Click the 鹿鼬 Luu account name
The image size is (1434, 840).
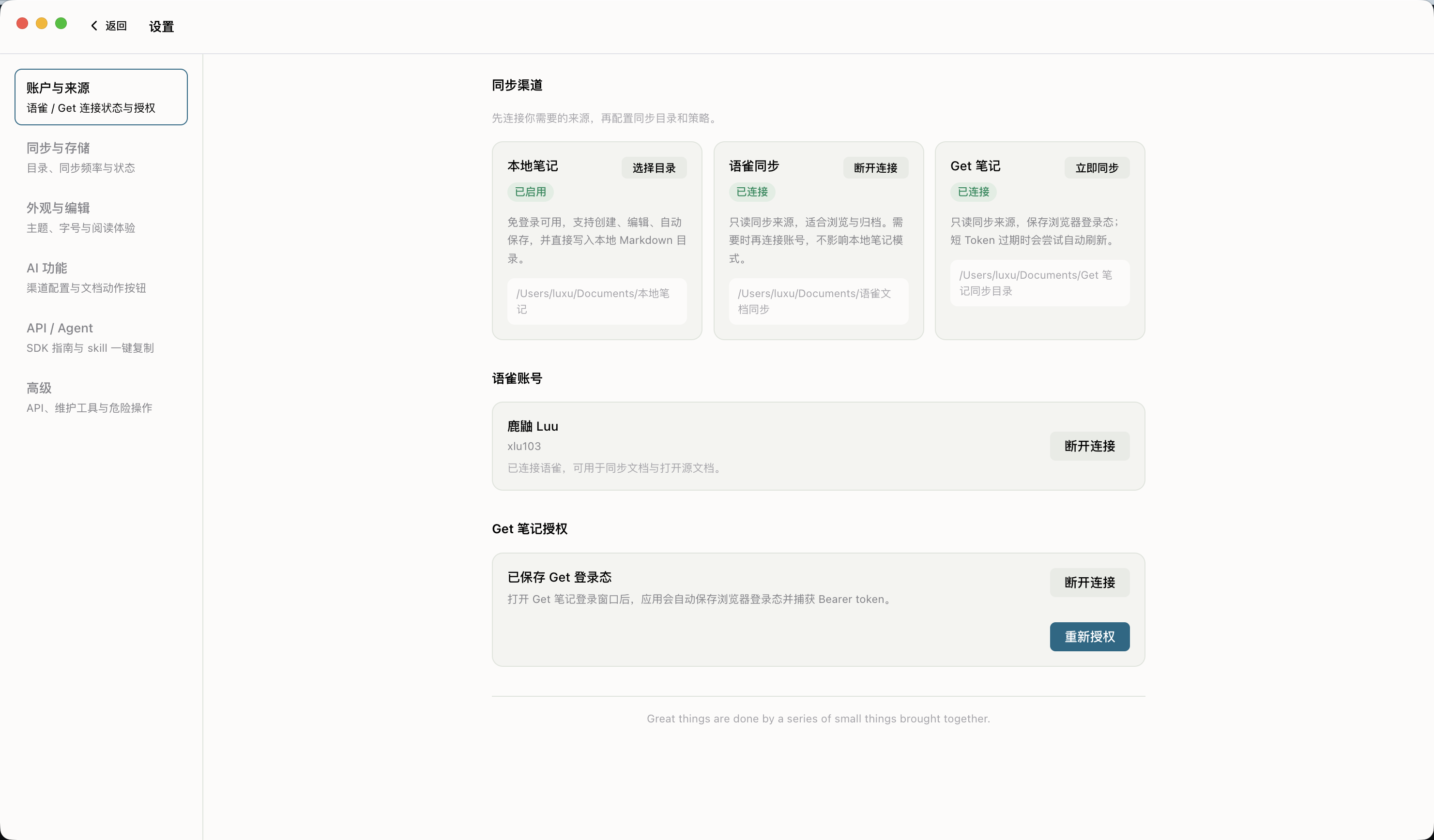coord(533,427)
